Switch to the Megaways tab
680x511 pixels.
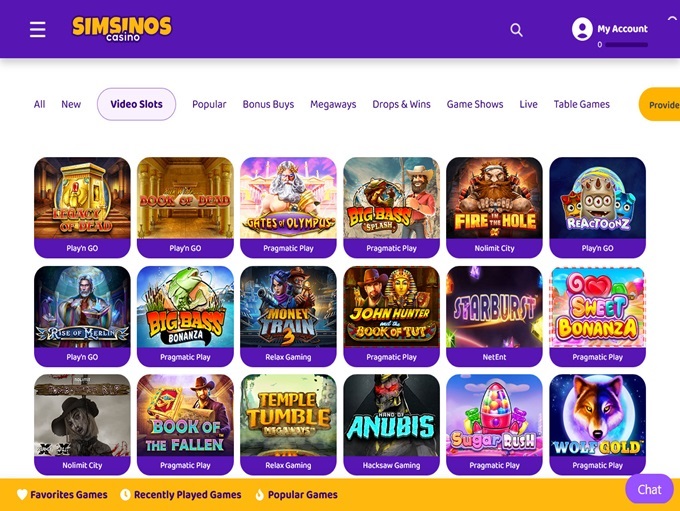click(333, 104)
